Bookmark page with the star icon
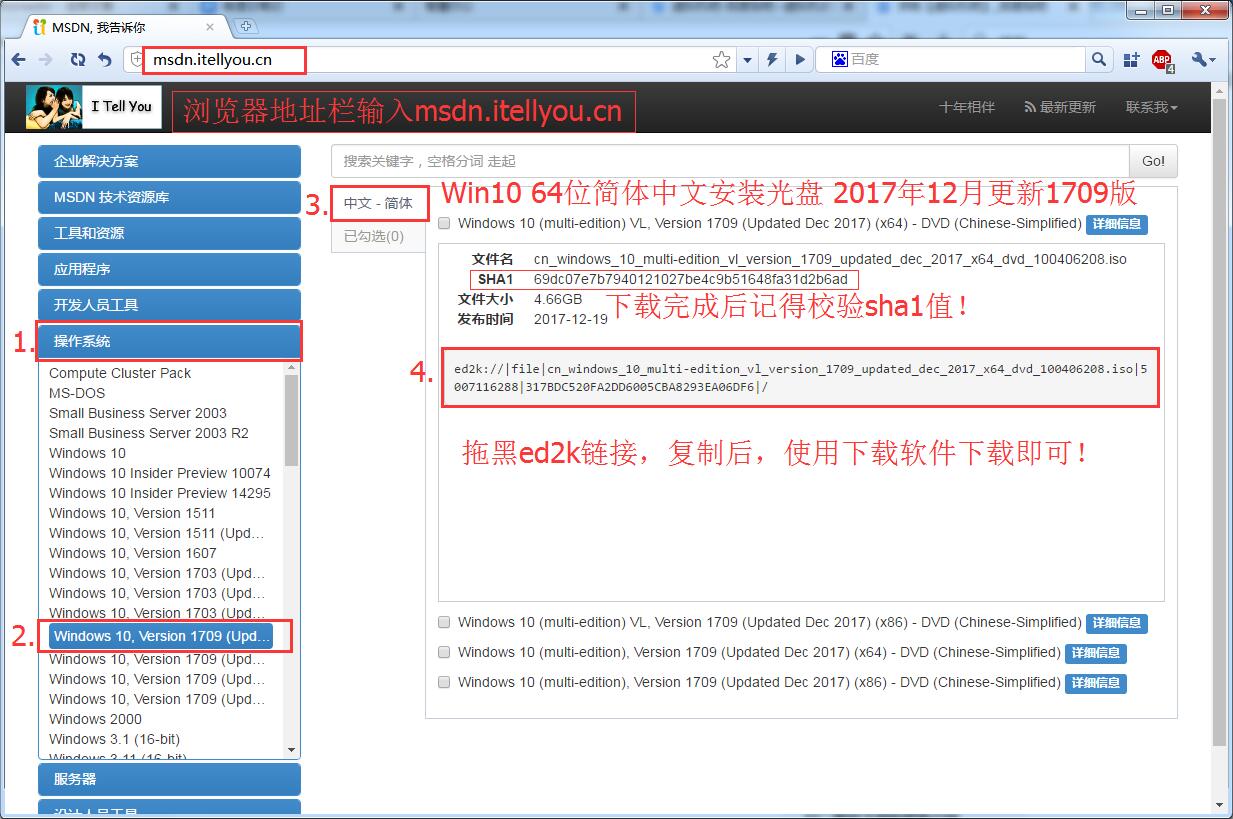The width and height of the screenshot is (1233, 819). (721, 60)
